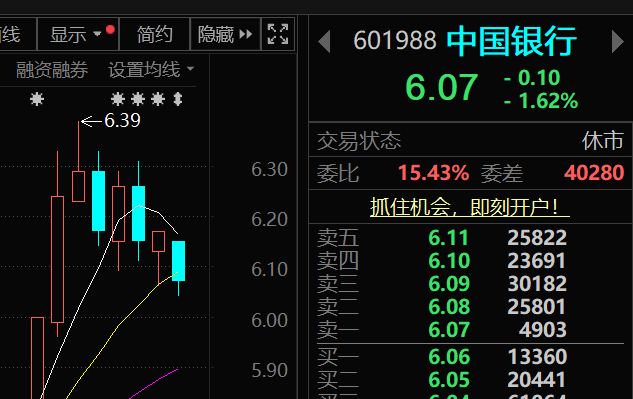Select 卖三 price 6.09
Screen dimensions: 633x399
449,284
